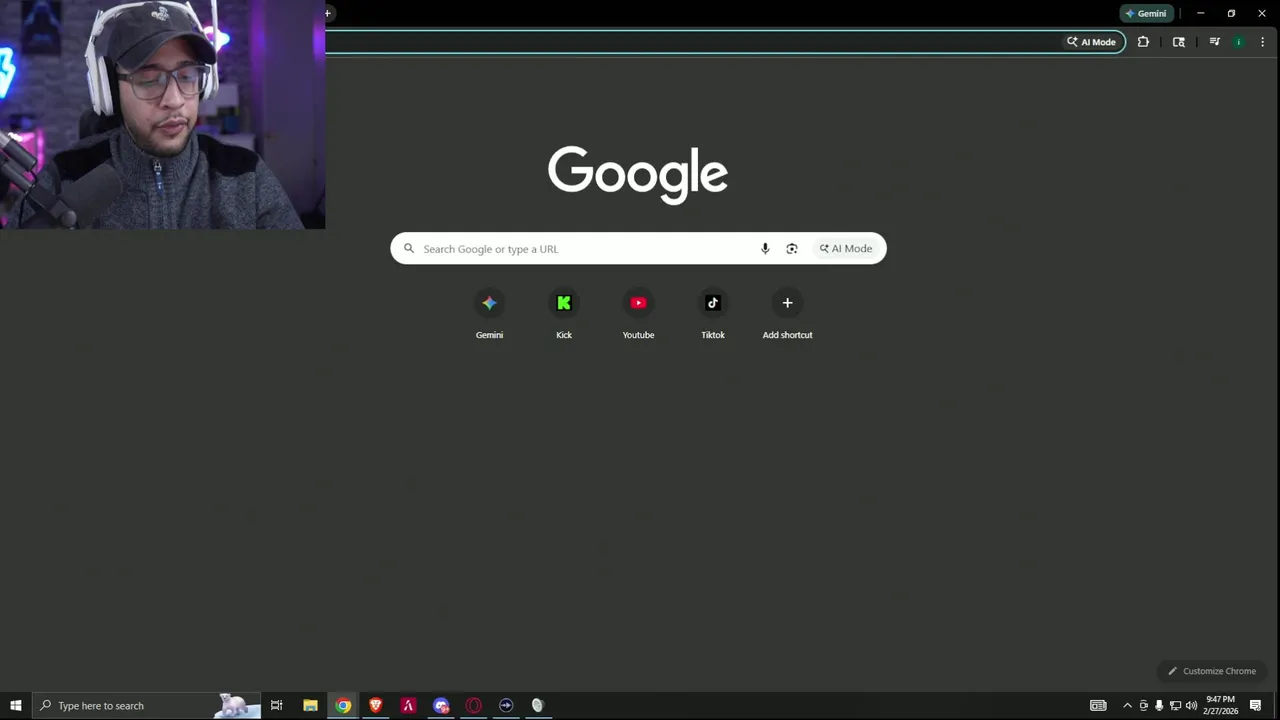Screen dimensions: 1280x720
Task: Open the Youtube shortcut tile
Action: (x=638, y=314)
